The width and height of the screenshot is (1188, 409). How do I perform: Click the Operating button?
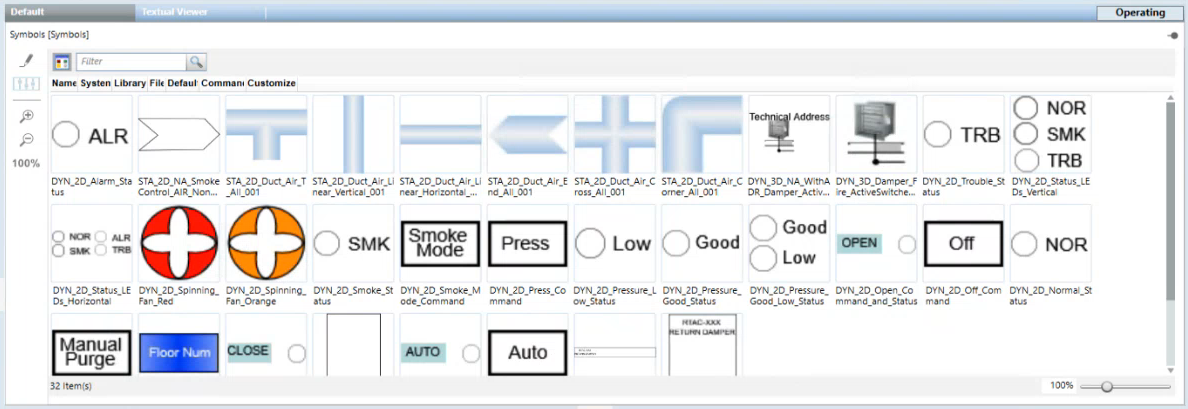pos(1141,13)
